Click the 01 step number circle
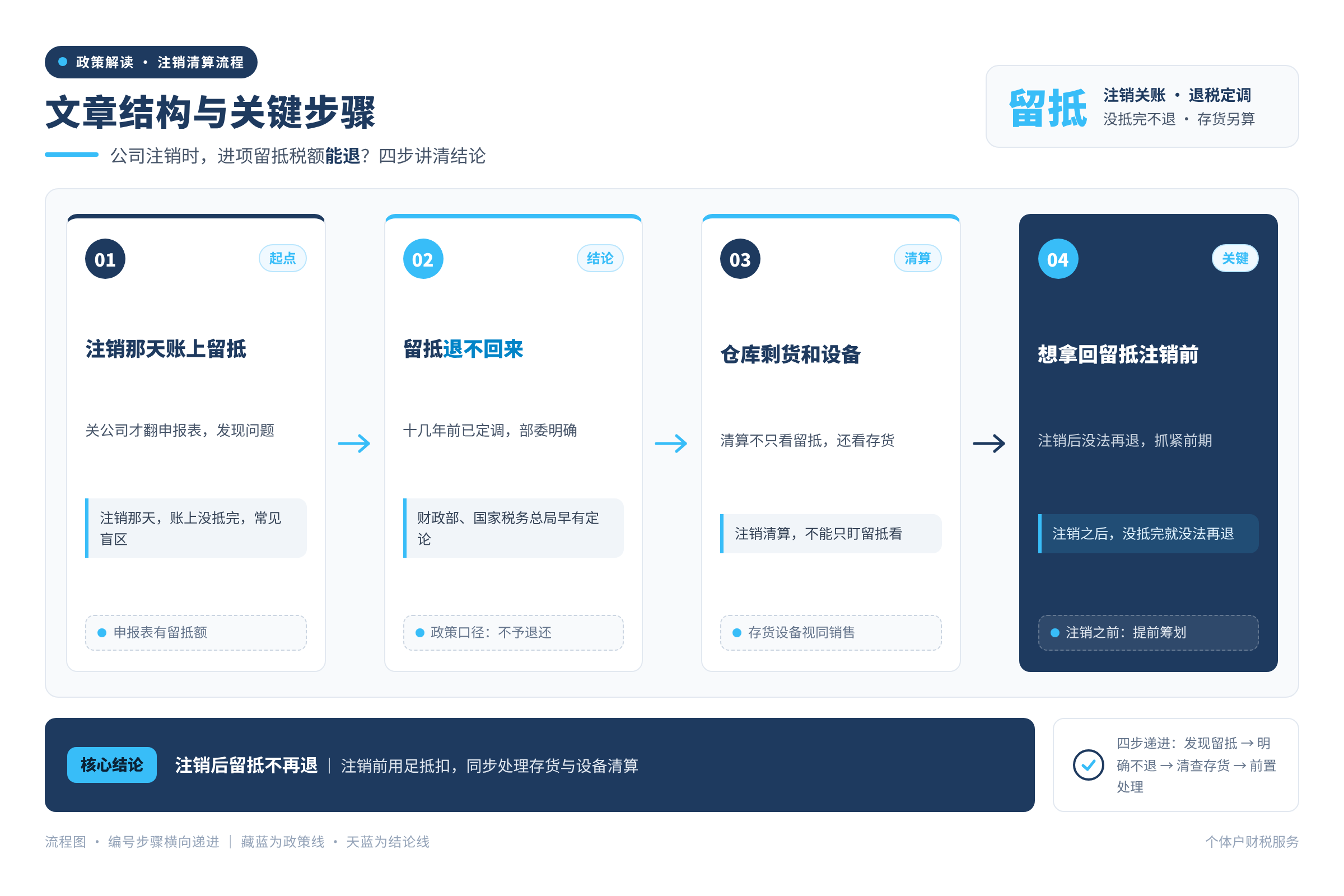This screenshot has height=896, width=1344. (105, 259)
